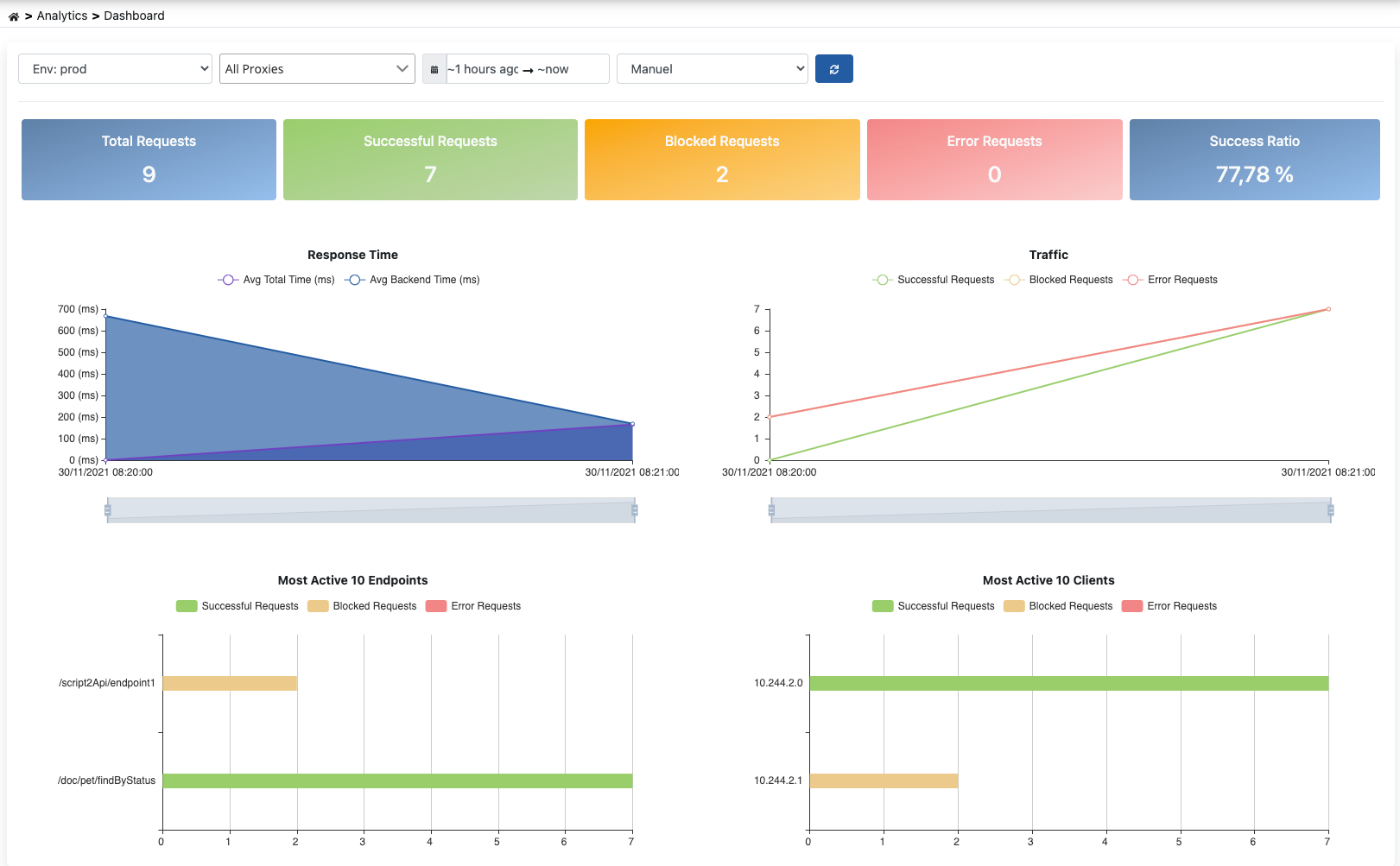Open the Manuel refresh mode dropdown

pos(712,69)
